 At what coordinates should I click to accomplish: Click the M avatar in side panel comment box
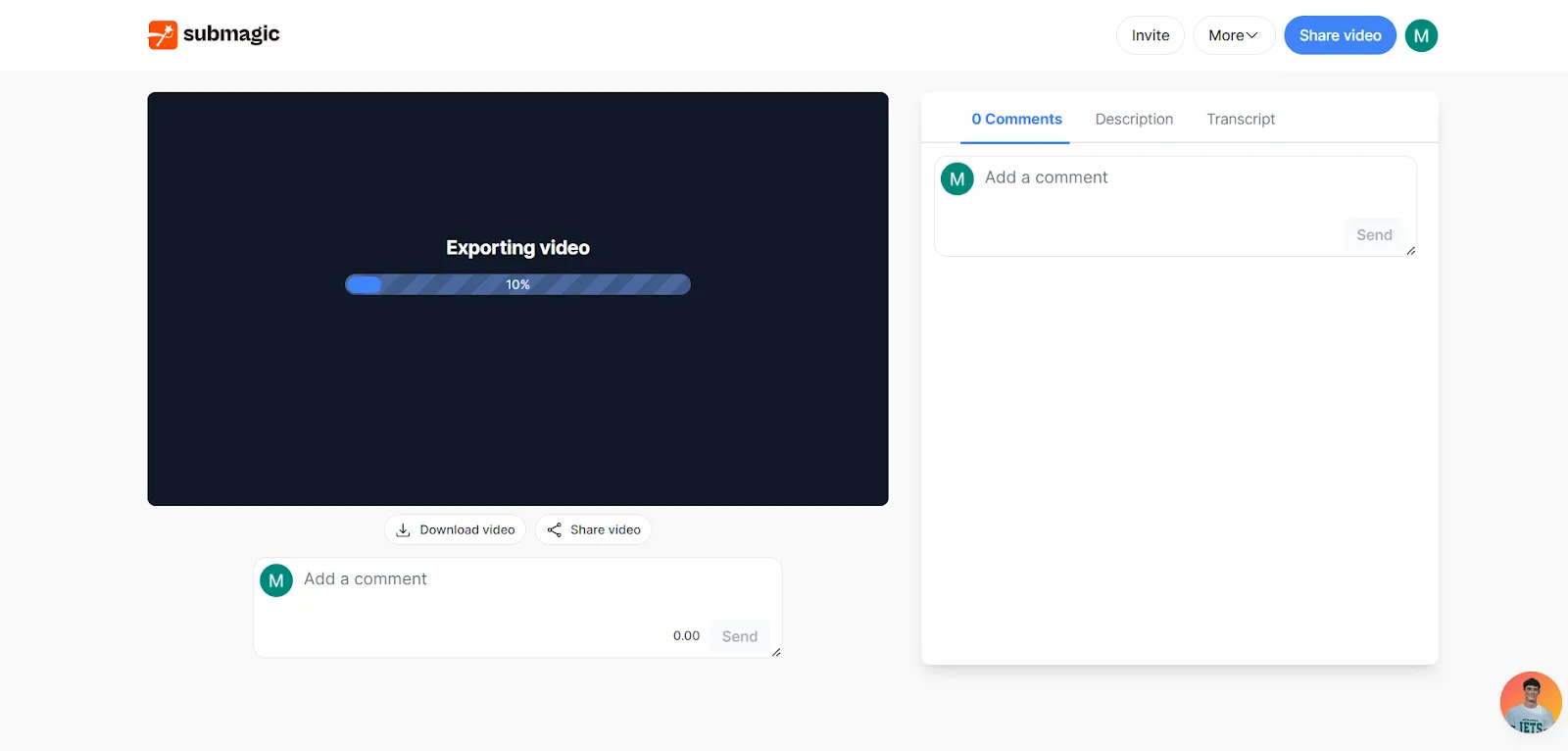pyautogui.click(x=957, y=178)
